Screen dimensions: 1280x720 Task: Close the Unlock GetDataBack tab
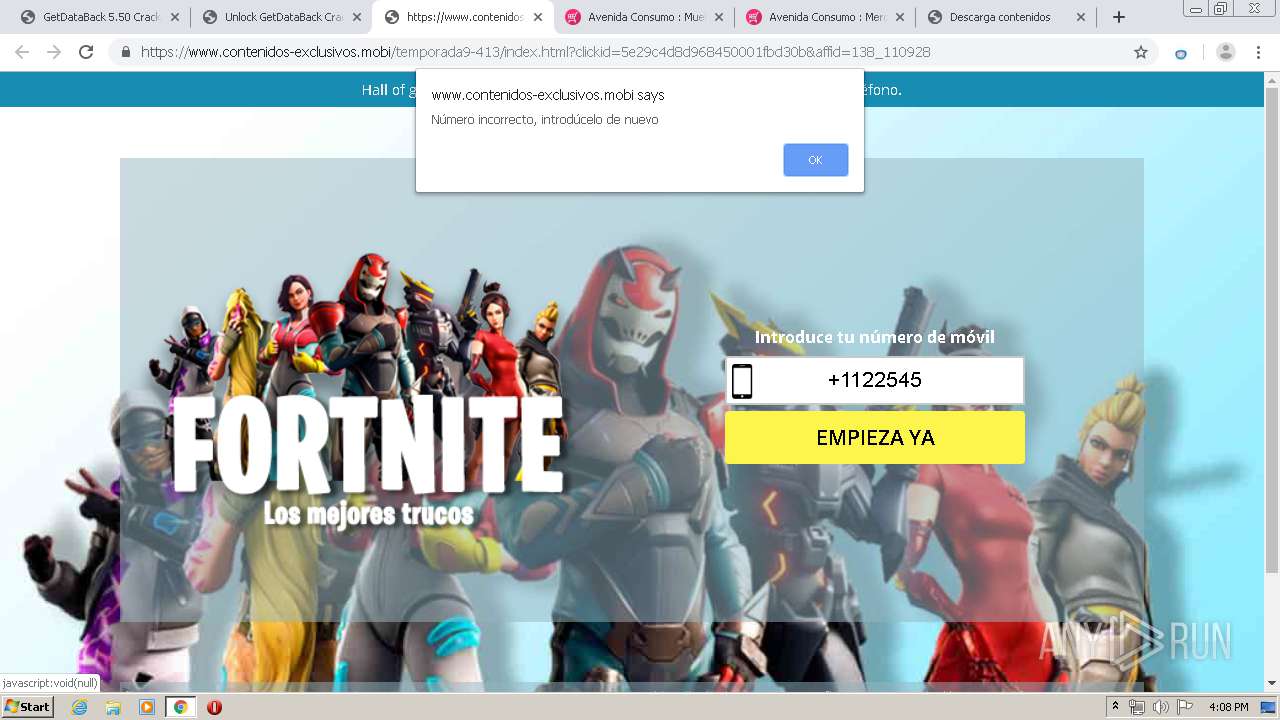click(x=357, y=17)
